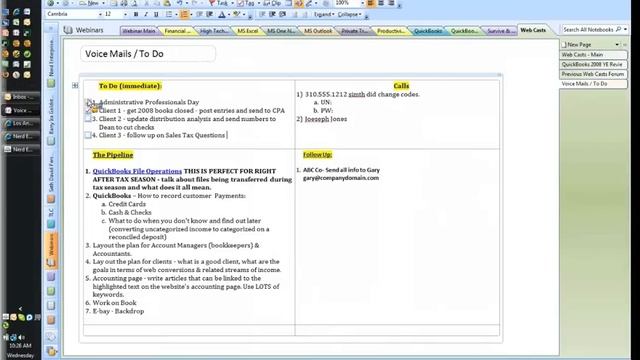Switch to the Webinar Main section tab

[139, 31]
